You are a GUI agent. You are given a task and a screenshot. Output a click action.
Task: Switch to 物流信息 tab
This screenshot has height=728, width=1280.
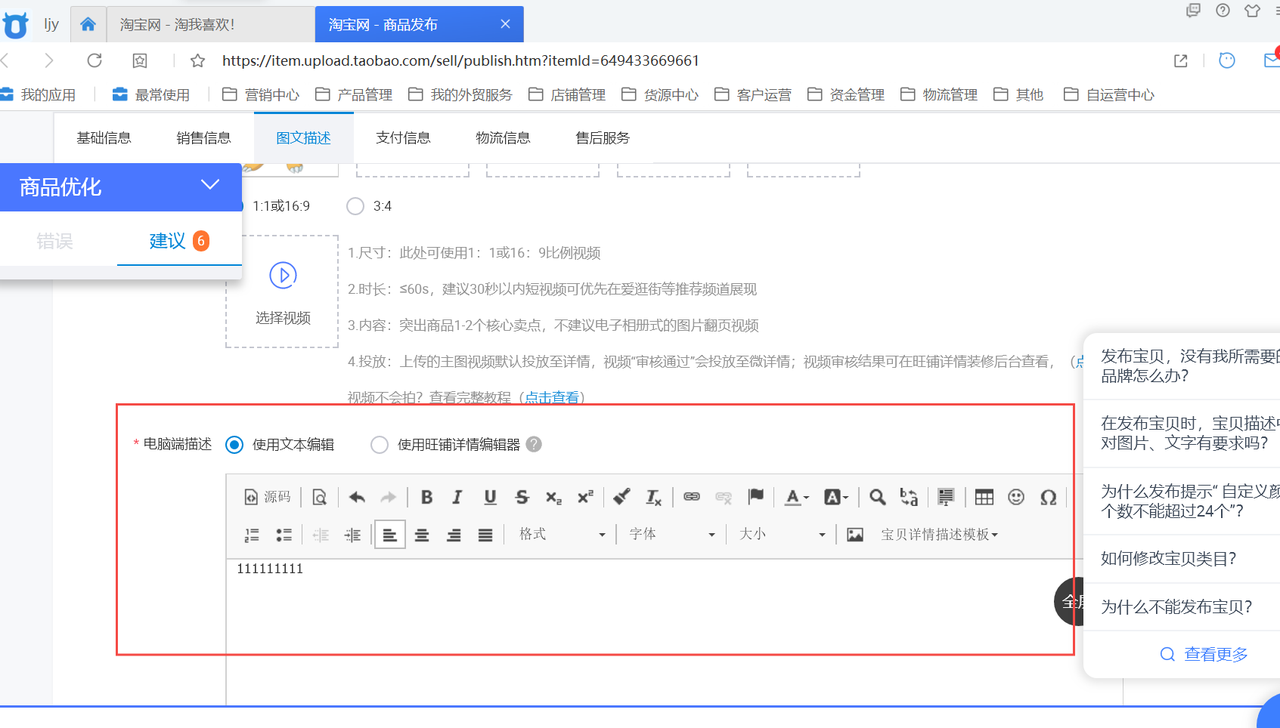[x=503, y=138]
